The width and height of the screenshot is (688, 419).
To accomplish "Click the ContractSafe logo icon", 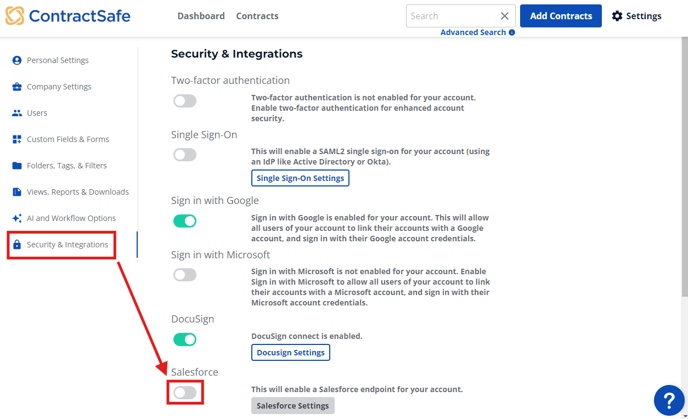I will tap(14, 16).
